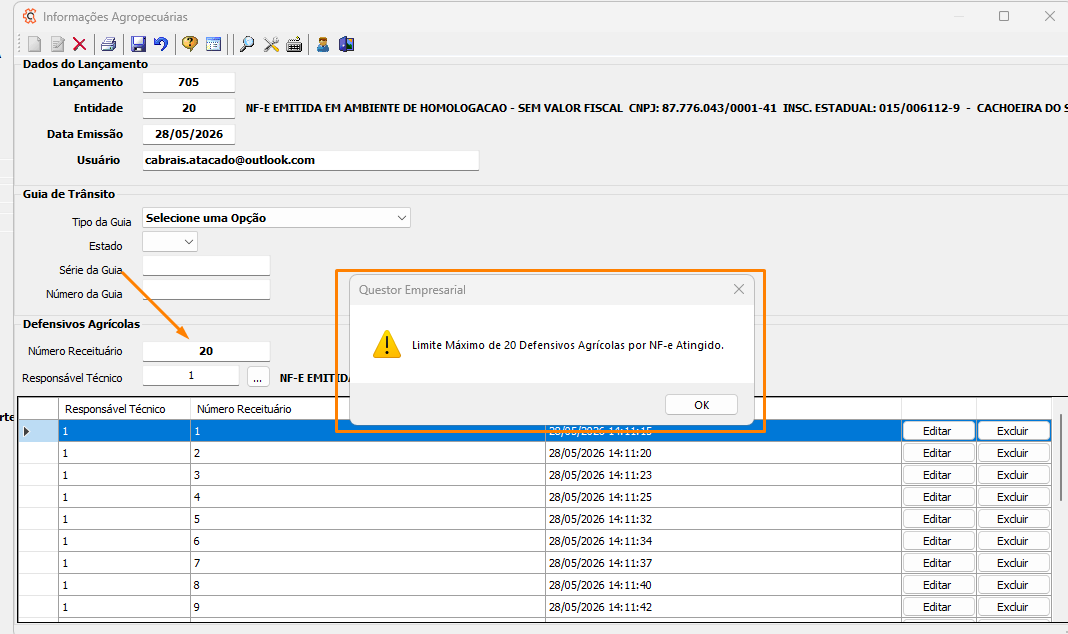Screen dimensions: 1068x634
Task: Click the Número Receituário column header
Action: click(x=270, y=409)
